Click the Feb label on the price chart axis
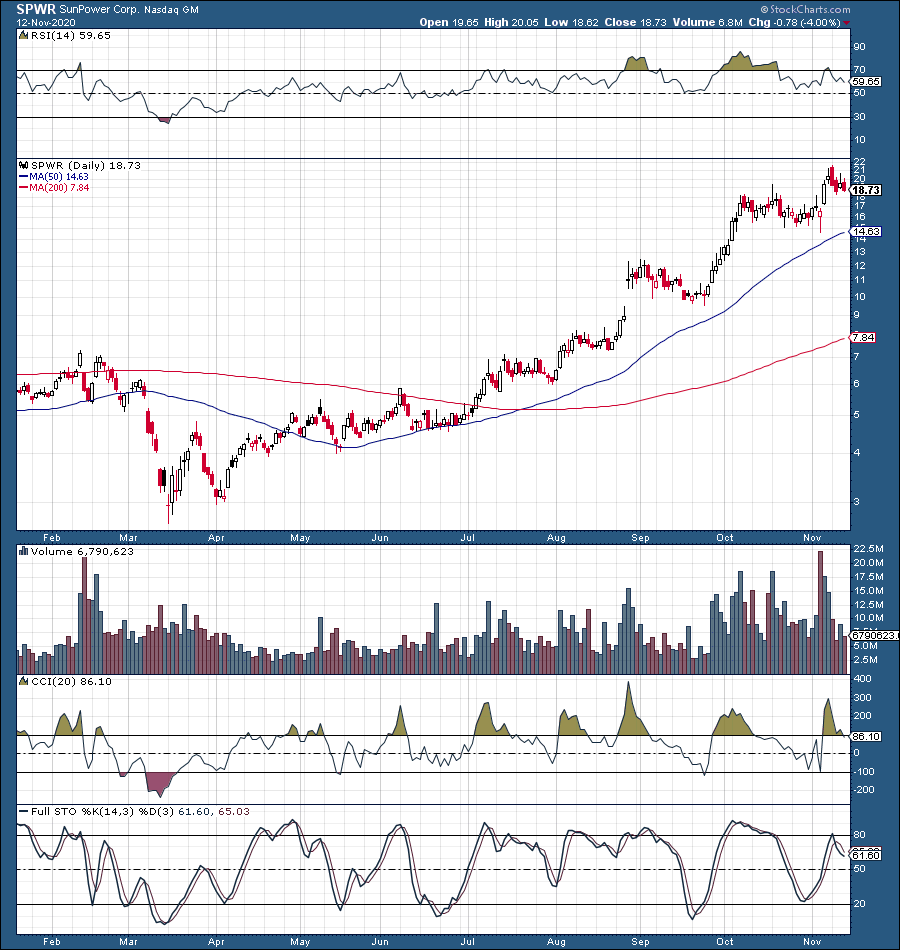 [52, 538]
